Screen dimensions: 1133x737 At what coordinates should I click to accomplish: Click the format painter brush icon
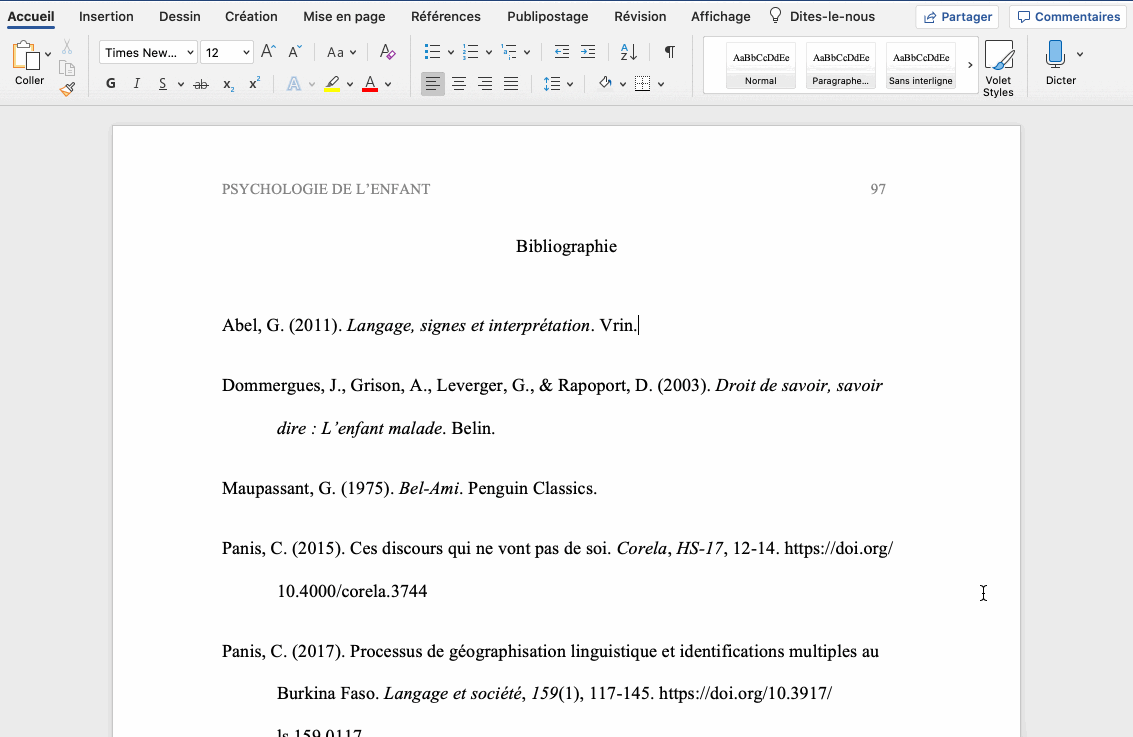tap(67, 89)
